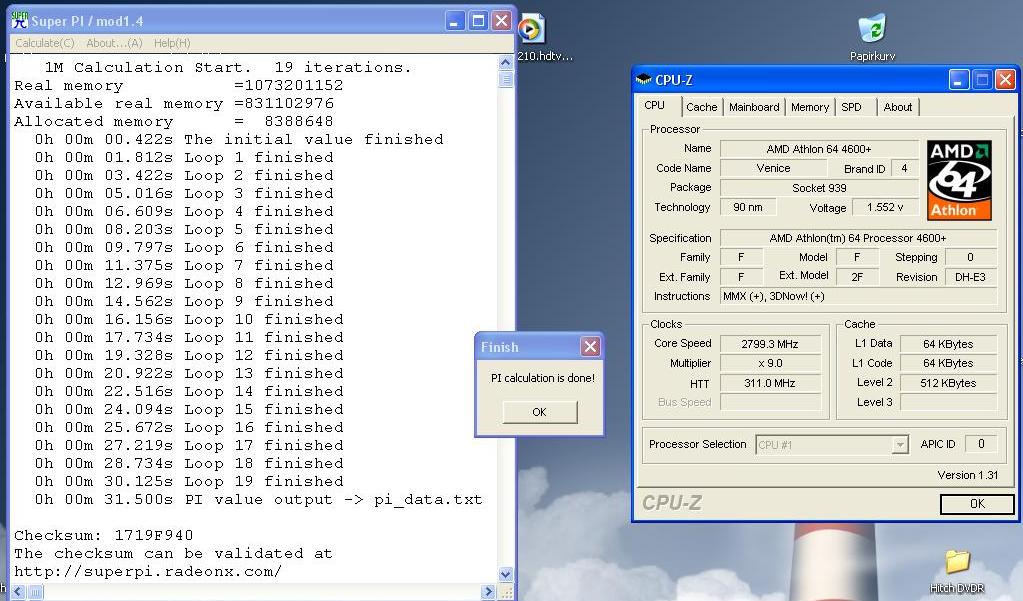Viewport: 1023px width, 601px height.
Task: Close the Finish dialog with X
Action: pyautogui.click(x=590, y=347)
